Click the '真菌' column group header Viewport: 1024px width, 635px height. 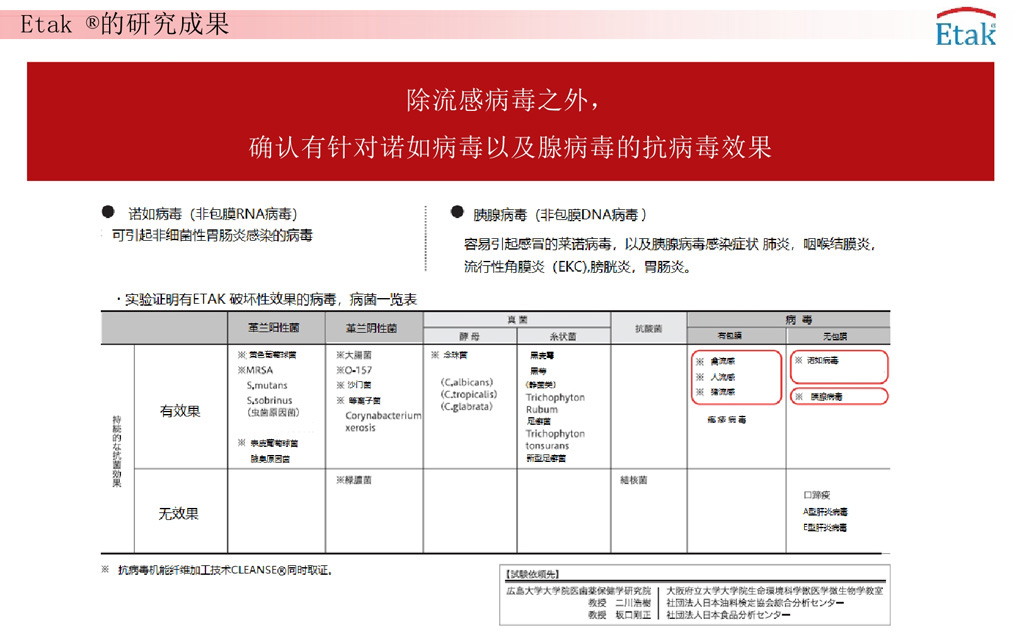pos(517,319)
